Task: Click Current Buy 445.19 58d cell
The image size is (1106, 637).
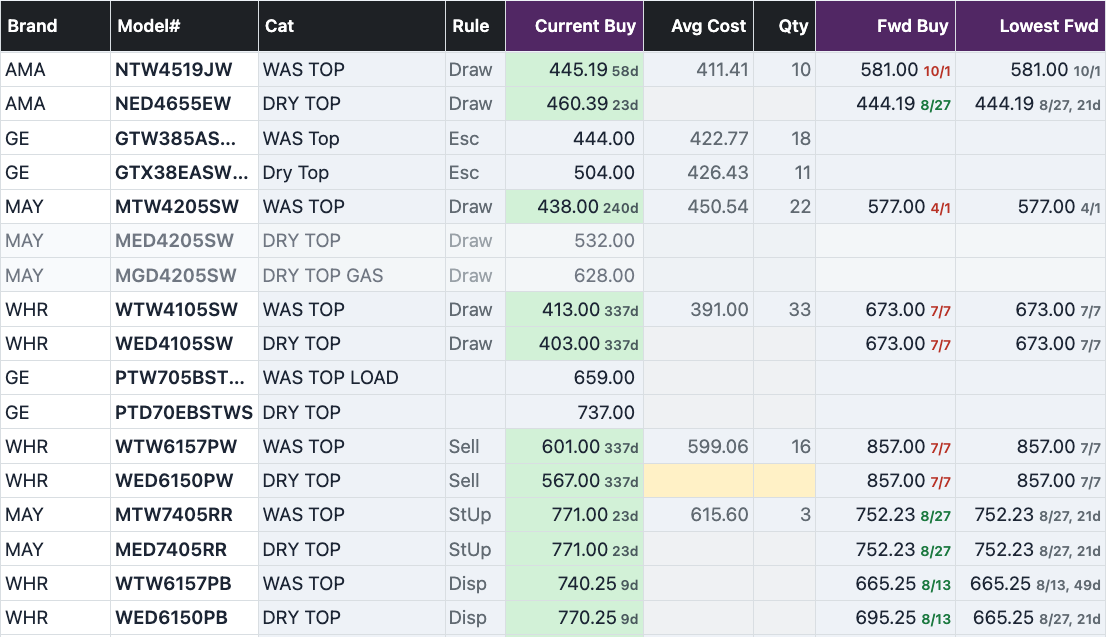Action: pos(574,70)
